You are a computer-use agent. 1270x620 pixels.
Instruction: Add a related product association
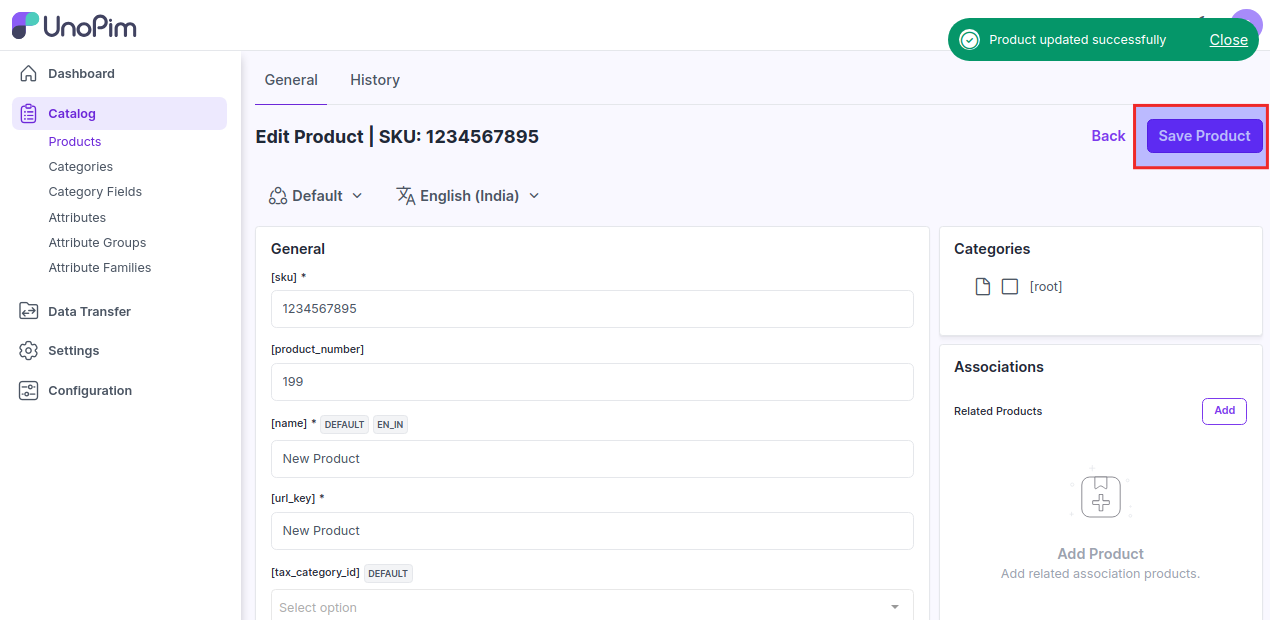(x=1224, y=411)
